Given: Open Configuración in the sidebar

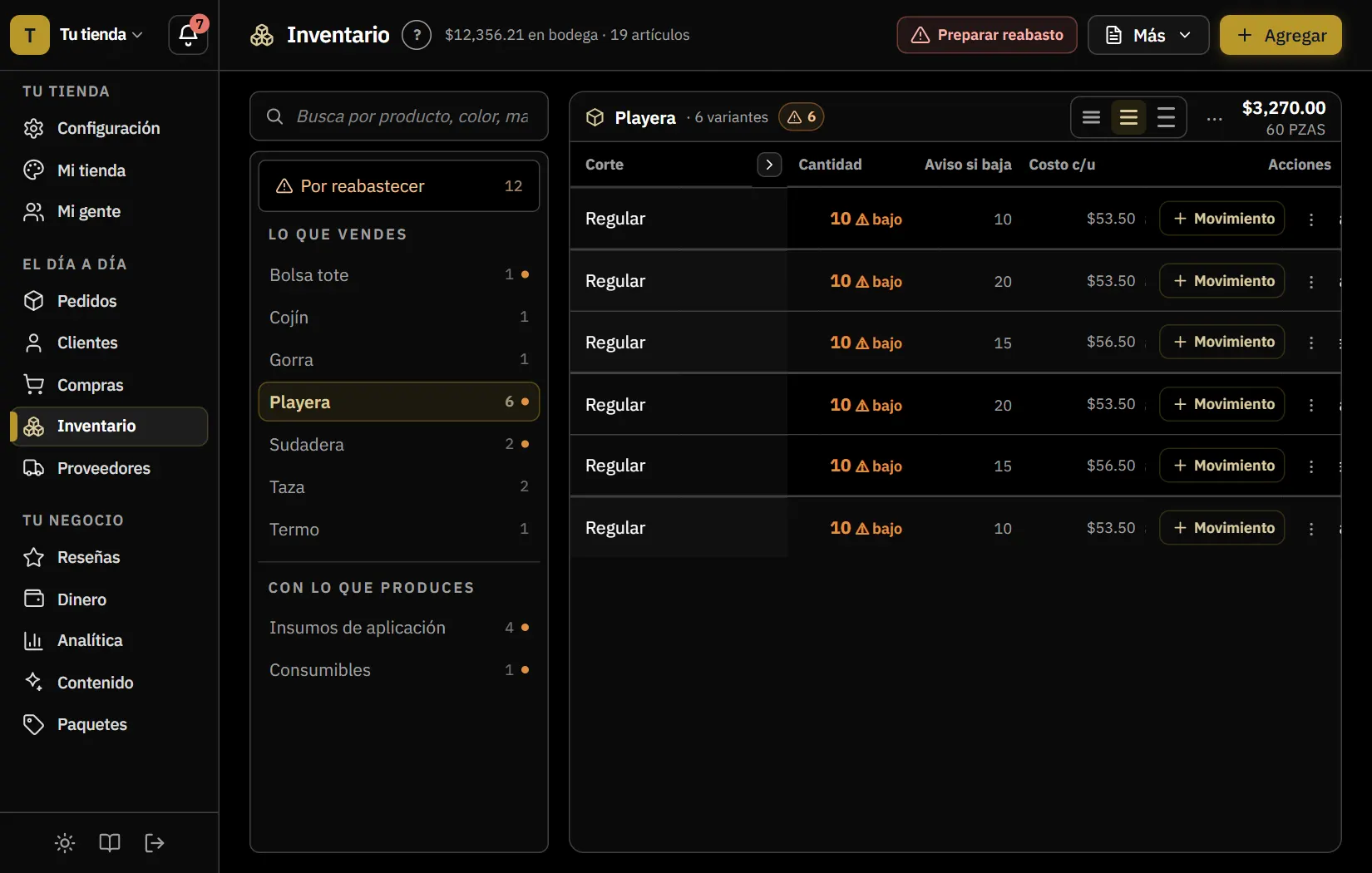Looking at the screenshot, I should click(109, 128).
